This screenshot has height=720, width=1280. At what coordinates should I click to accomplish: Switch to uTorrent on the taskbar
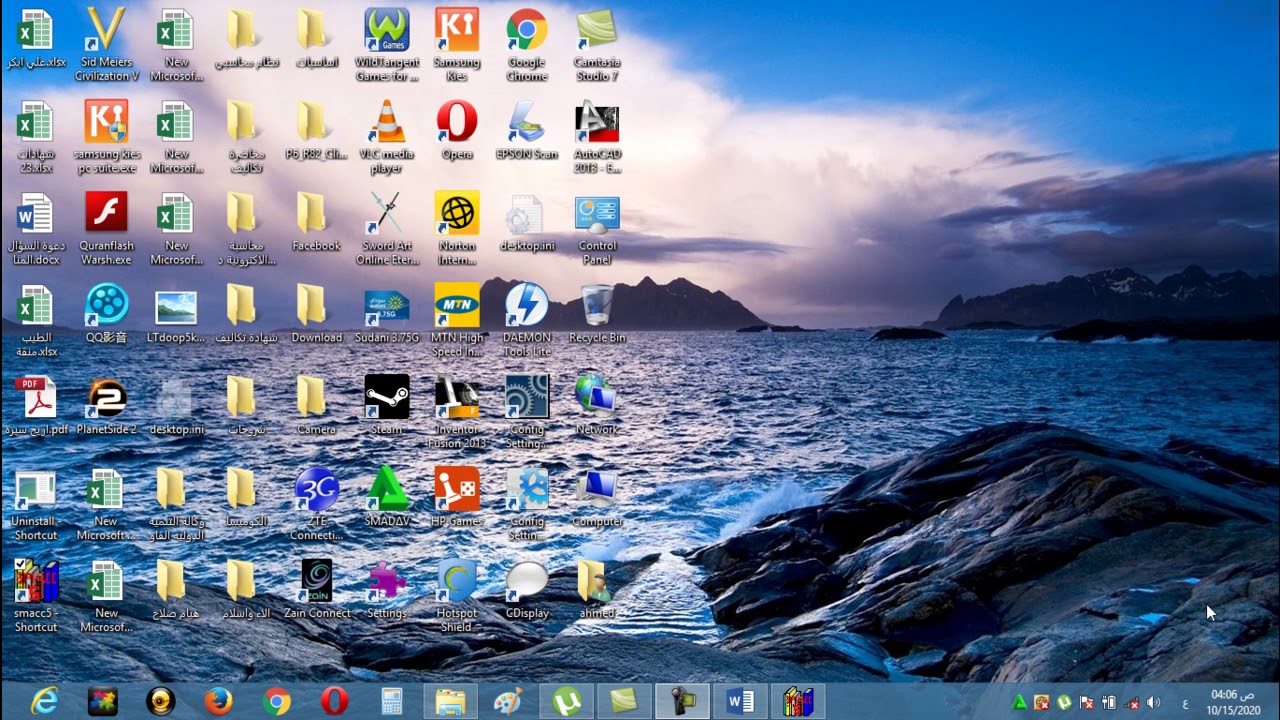(567, 701)
